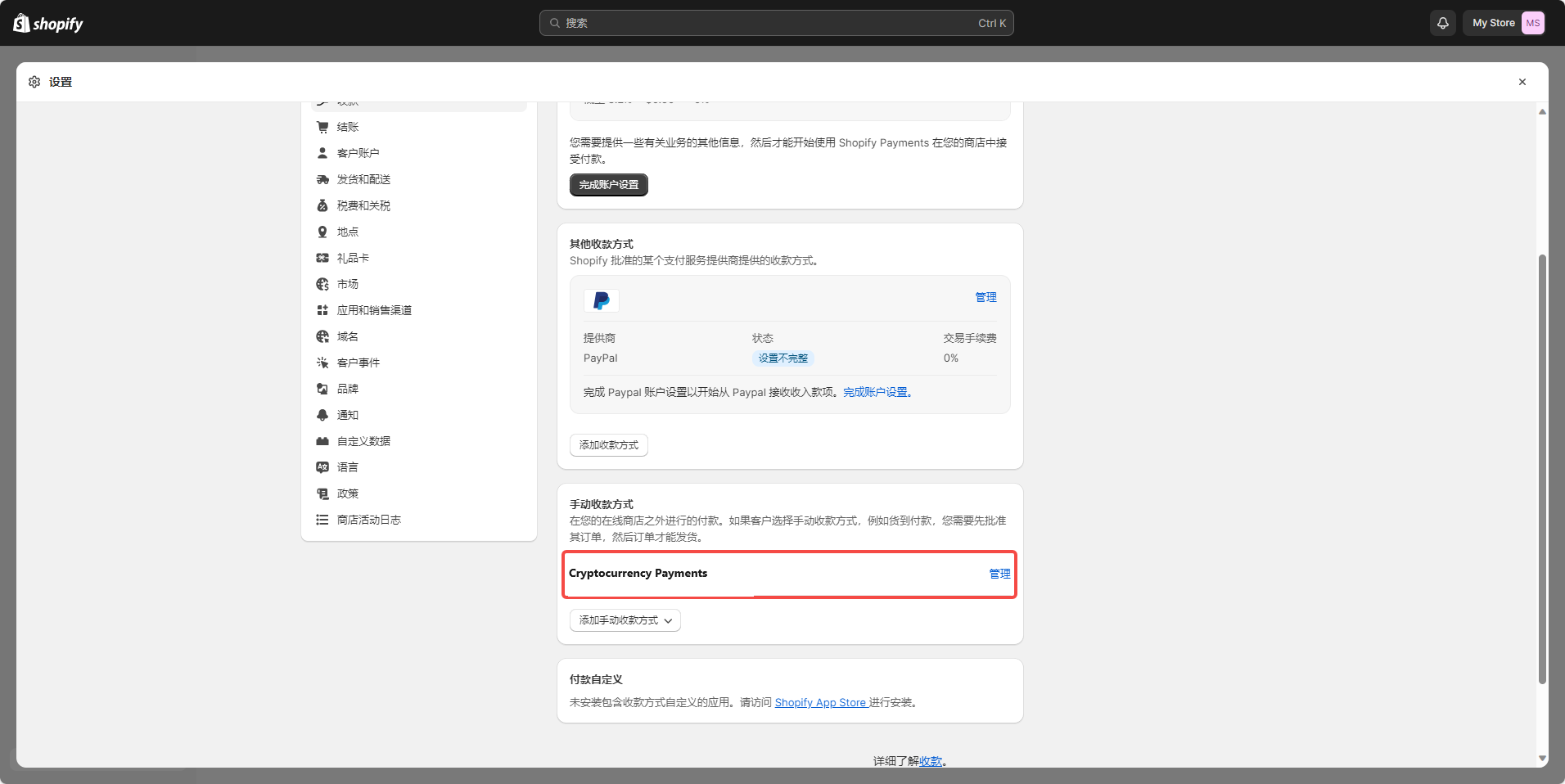Close the settings panel with X
This screenshot has height=784, width=1565.
point(1522,82)
